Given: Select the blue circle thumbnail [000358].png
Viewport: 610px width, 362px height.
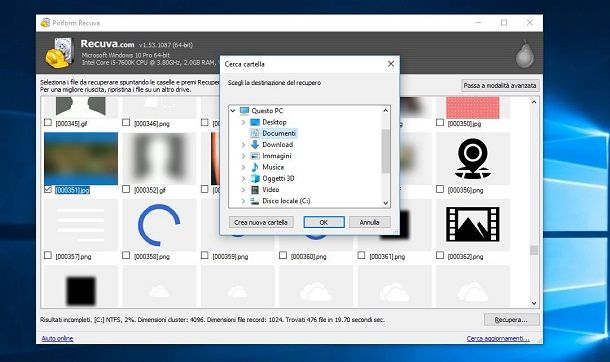Looking at the screenshot, I should (159, 224).
